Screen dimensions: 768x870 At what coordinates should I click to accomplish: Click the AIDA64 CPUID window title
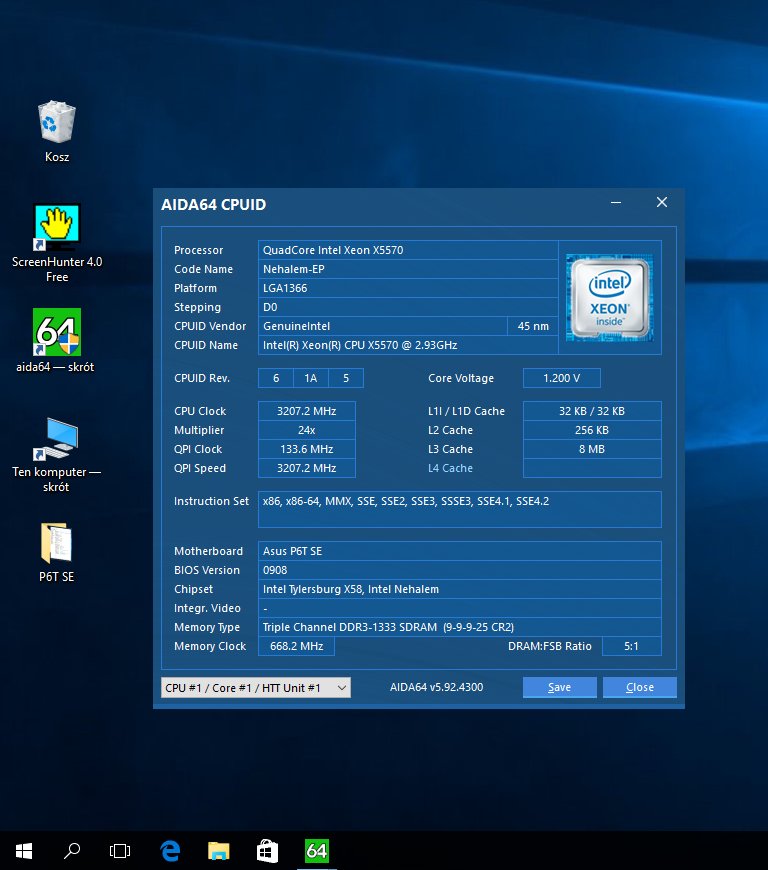(214, 205)
